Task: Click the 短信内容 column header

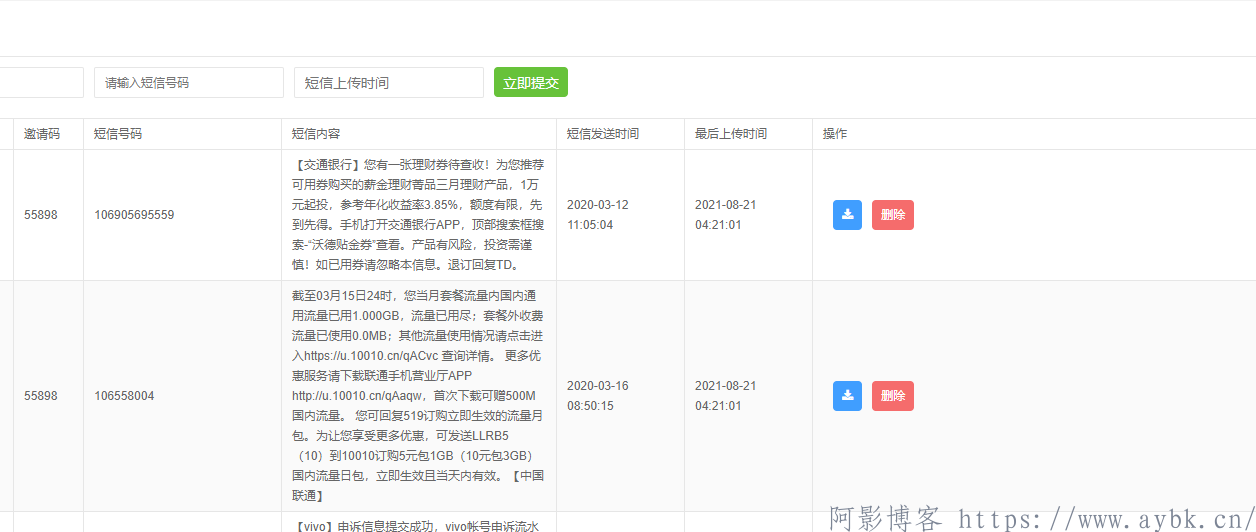Action: tap(316, 134)
